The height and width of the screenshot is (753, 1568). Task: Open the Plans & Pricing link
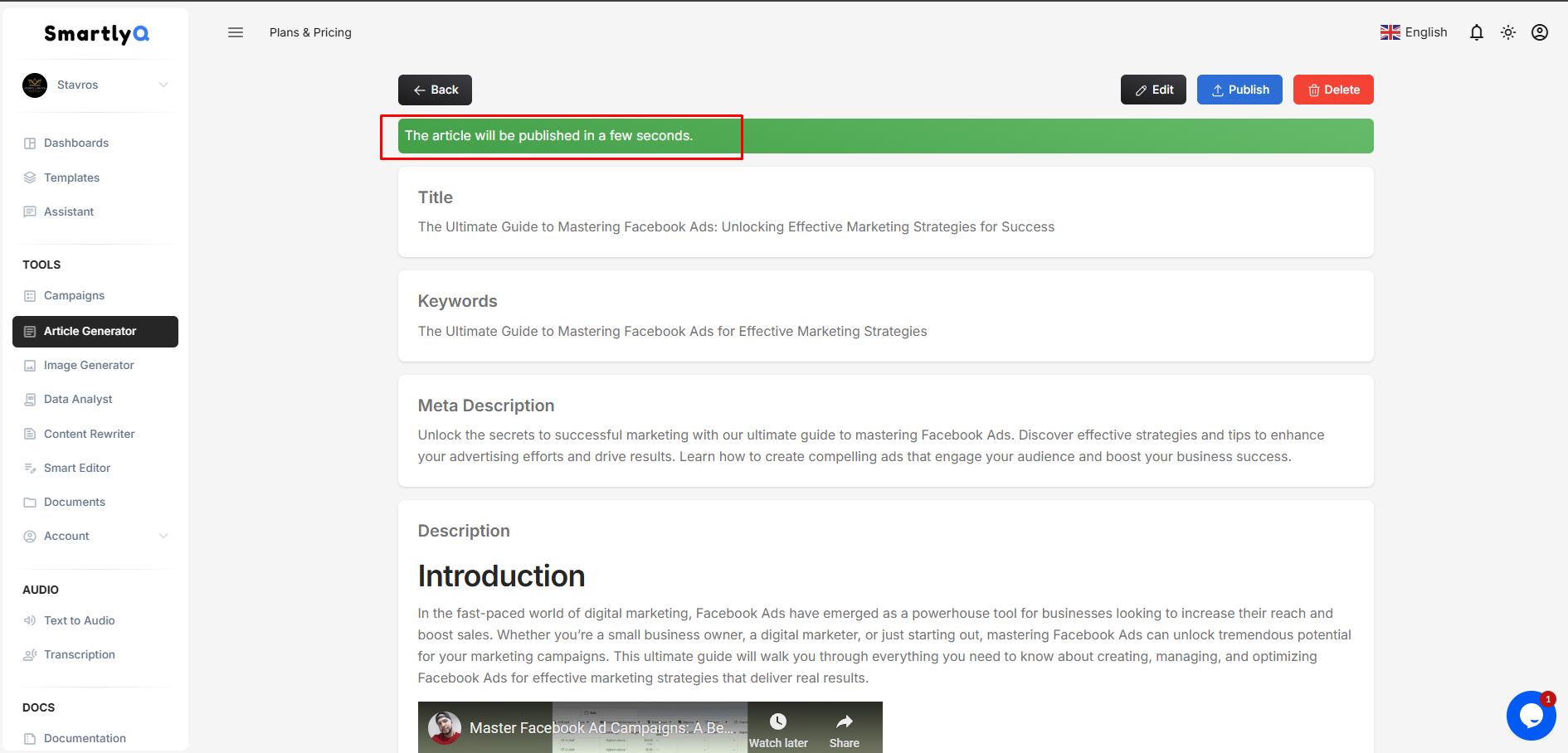click(x=310, y=32)
